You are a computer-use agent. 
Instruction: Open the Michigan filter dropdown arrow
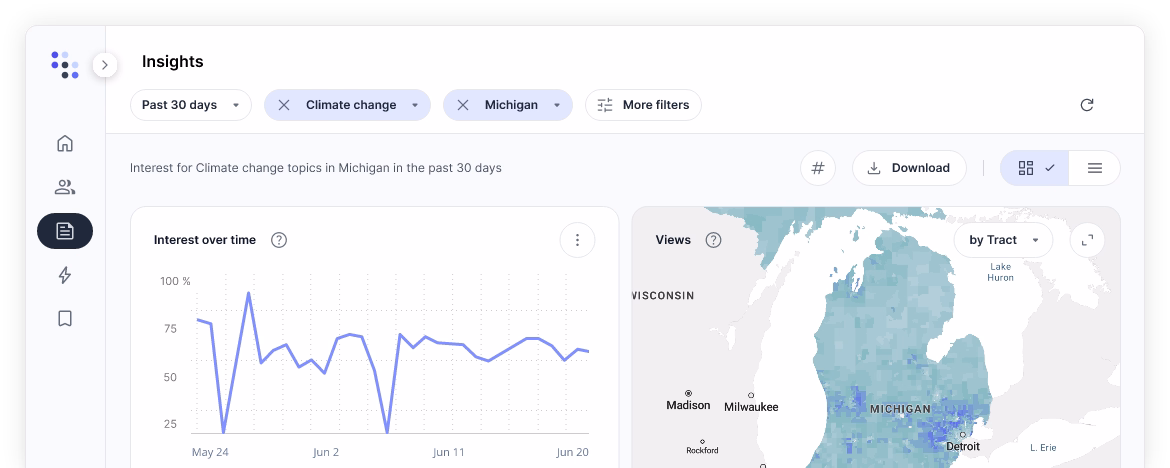557,105
